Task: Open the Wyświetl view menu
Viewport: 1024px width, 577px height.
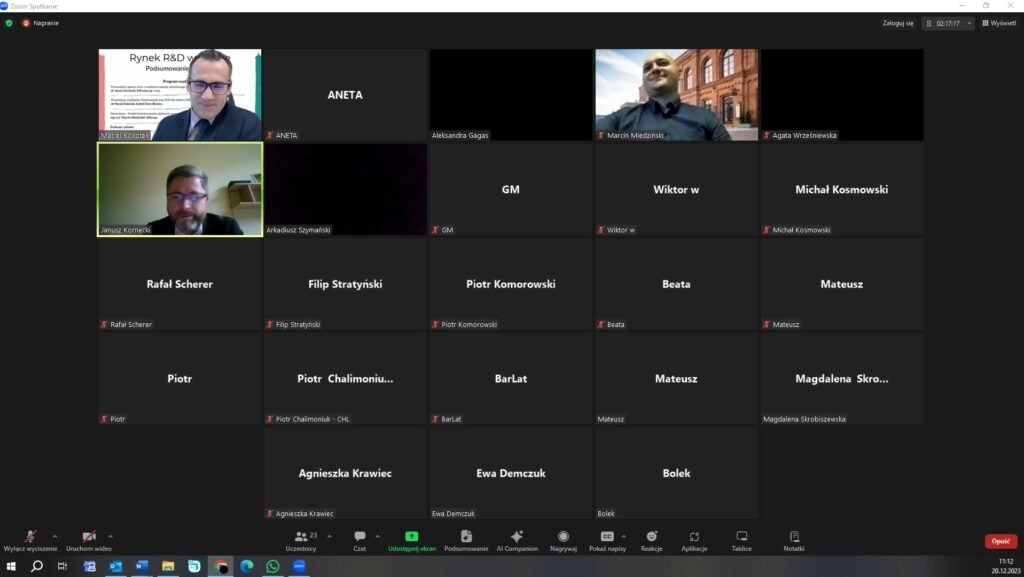Action: click(x=998, y=23)
